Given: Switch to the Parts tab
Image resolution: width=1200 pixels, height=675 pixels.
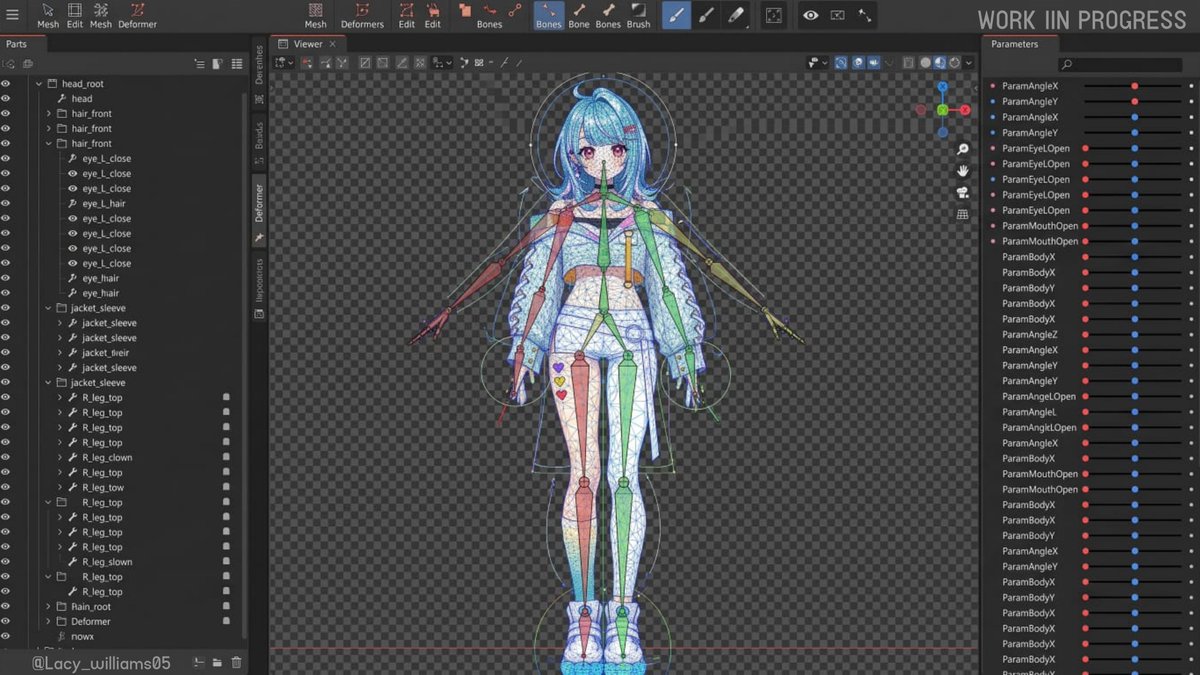Looking at the screenshot, I should [16, 44].
